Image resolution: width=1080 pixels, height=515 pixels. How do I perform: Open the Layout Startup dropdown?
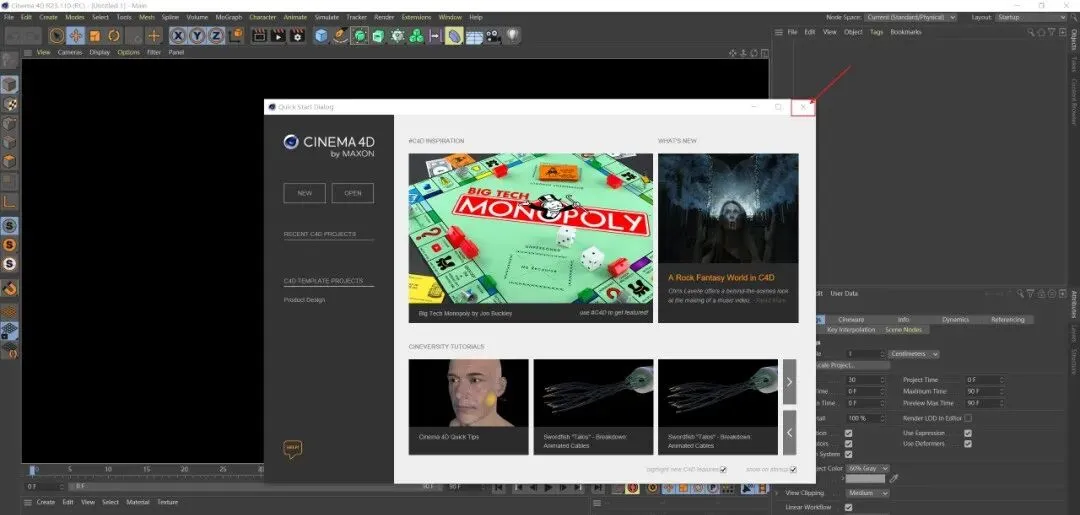click(x=1032, y=17)
